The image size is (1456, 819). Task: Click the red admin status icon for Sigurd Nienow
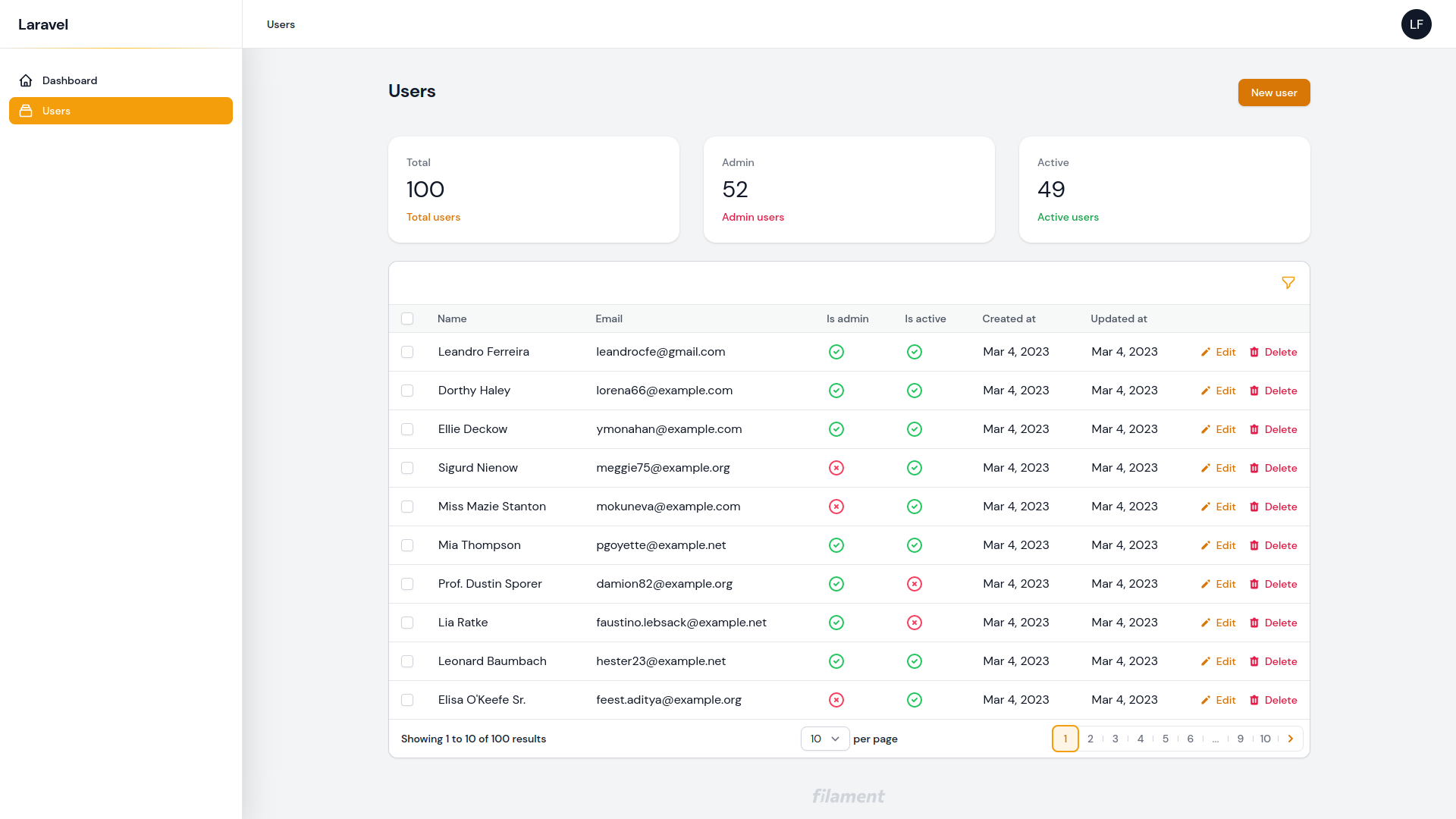[x=836, y=468]
